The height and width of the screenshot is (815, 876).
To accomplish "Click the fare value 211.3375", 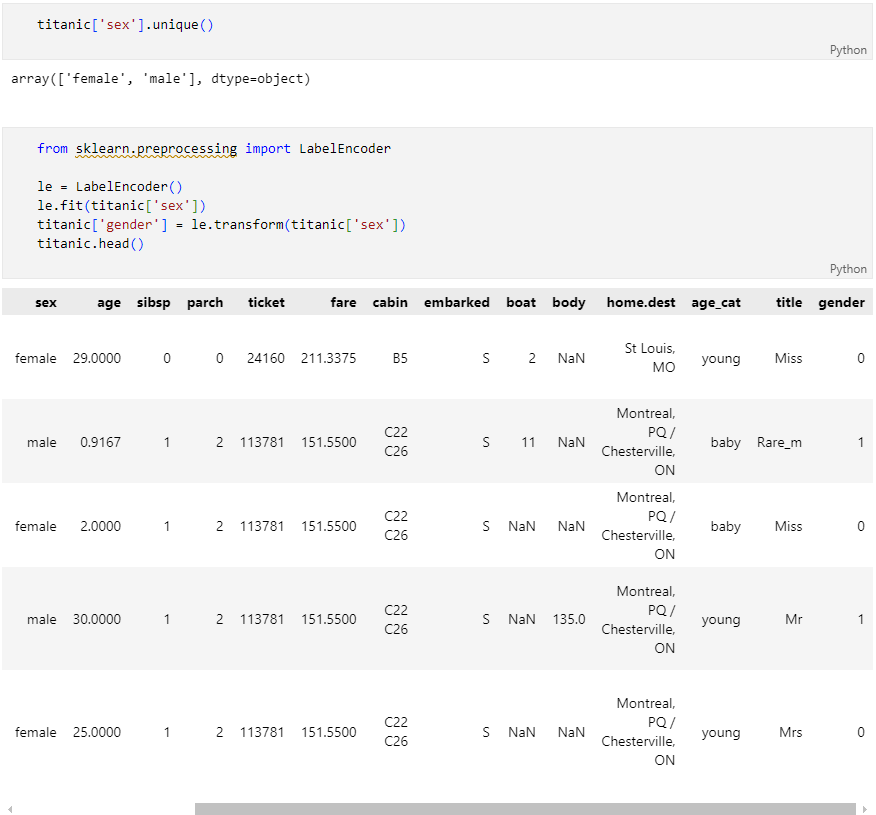I will pyautogui.click(x=328, y=359).
